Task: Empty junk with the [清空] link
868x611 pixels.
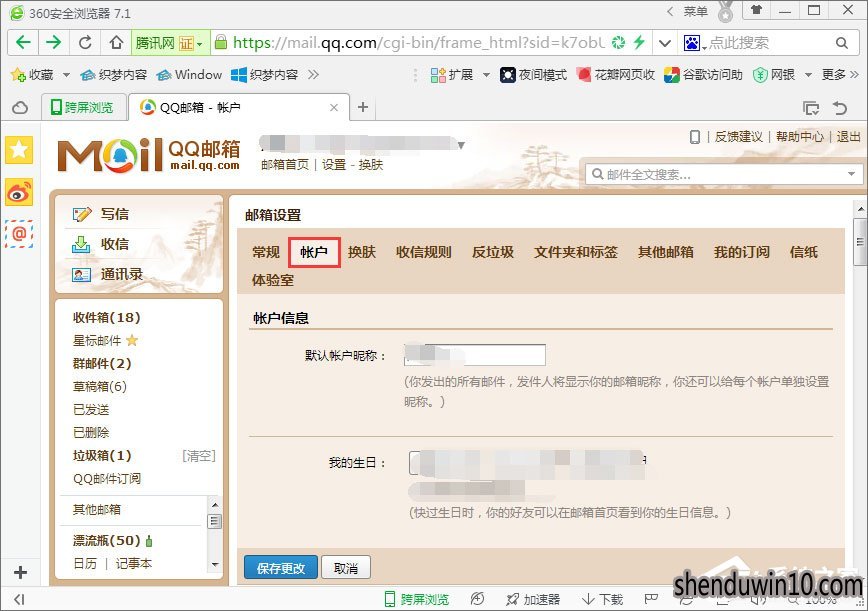Action: click(199, 456)
